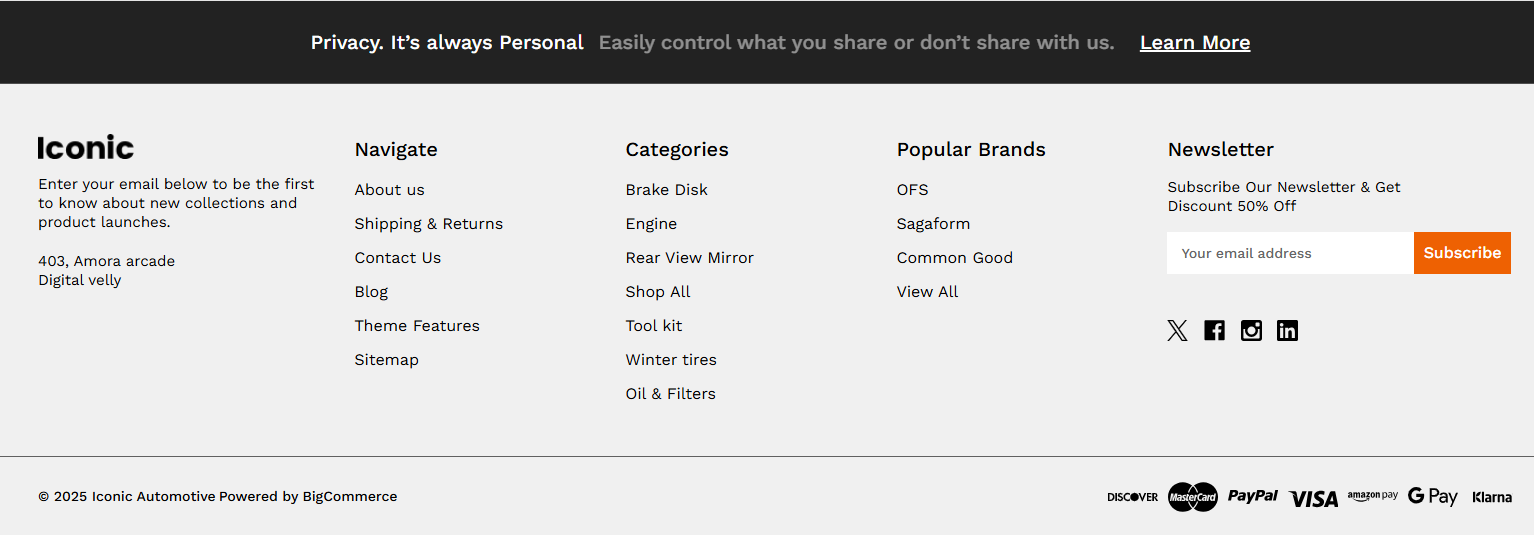Go to Contact Us link
The width and height of the screenshot is (1534, 535).
(397, 258)
